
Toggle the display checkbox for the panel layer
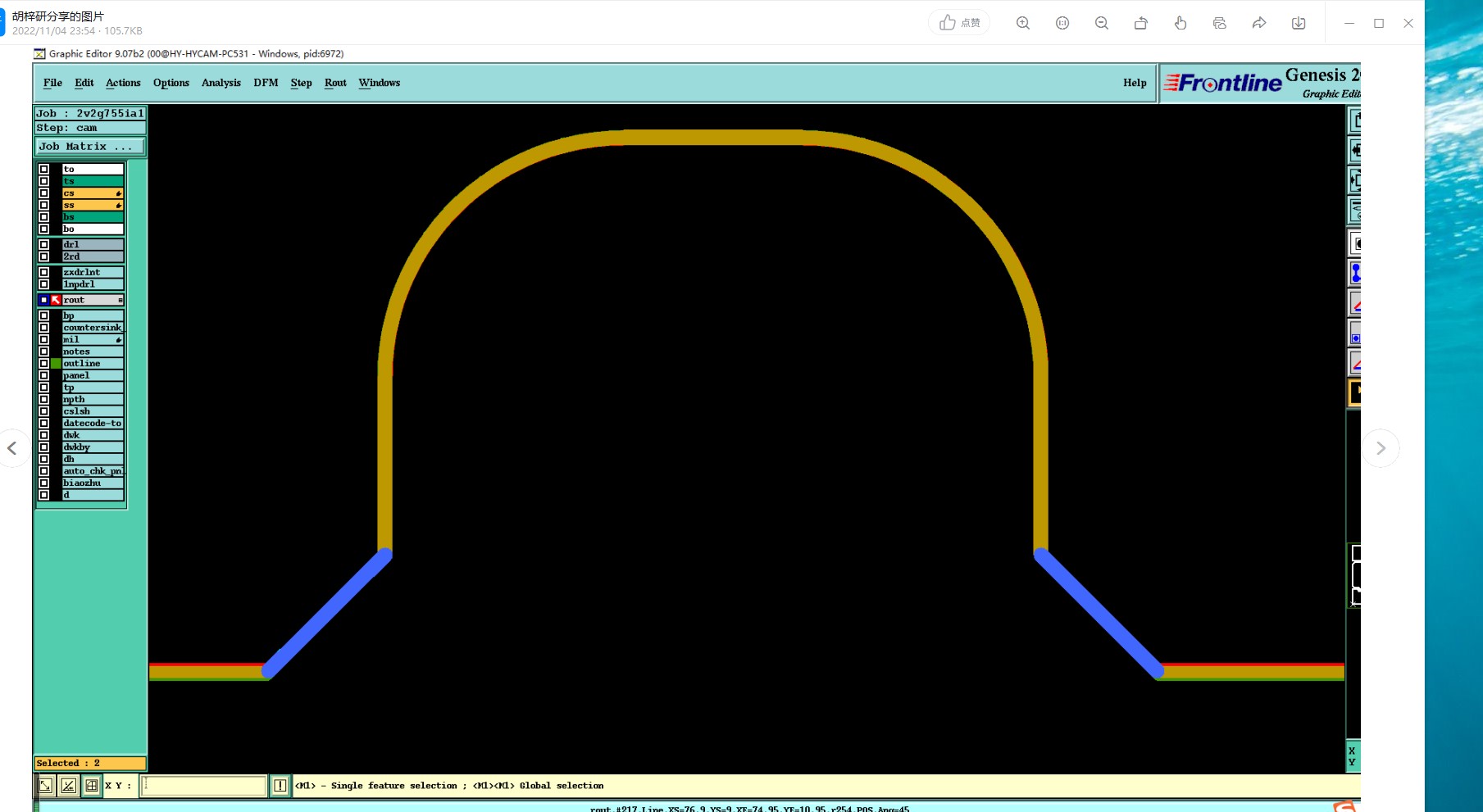[44, 375]
